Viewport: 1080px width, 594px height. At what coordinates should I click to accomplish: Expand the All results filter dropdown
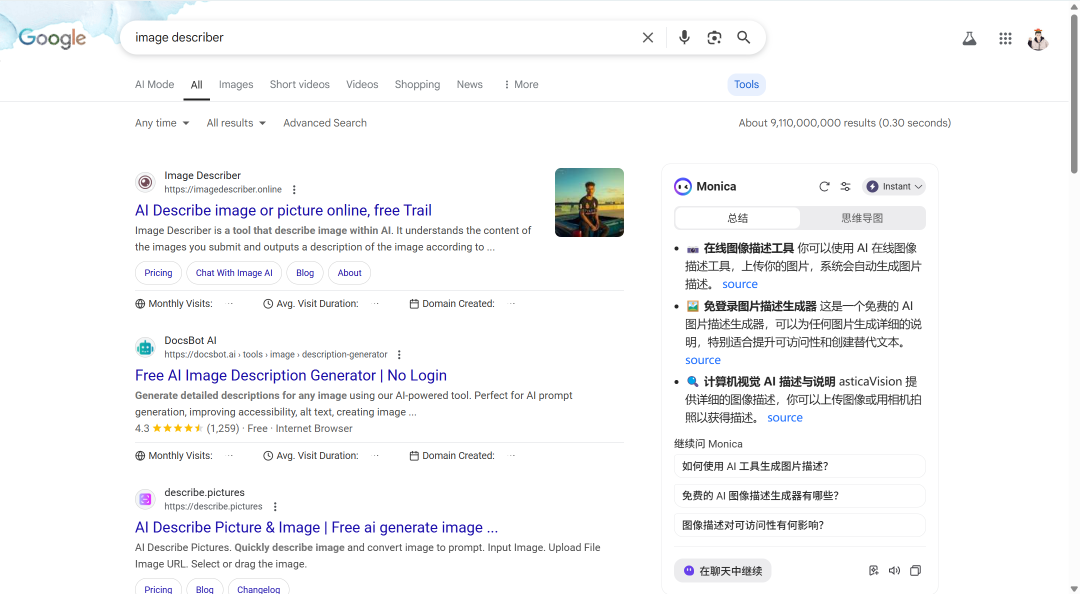[x=236, y=123]
